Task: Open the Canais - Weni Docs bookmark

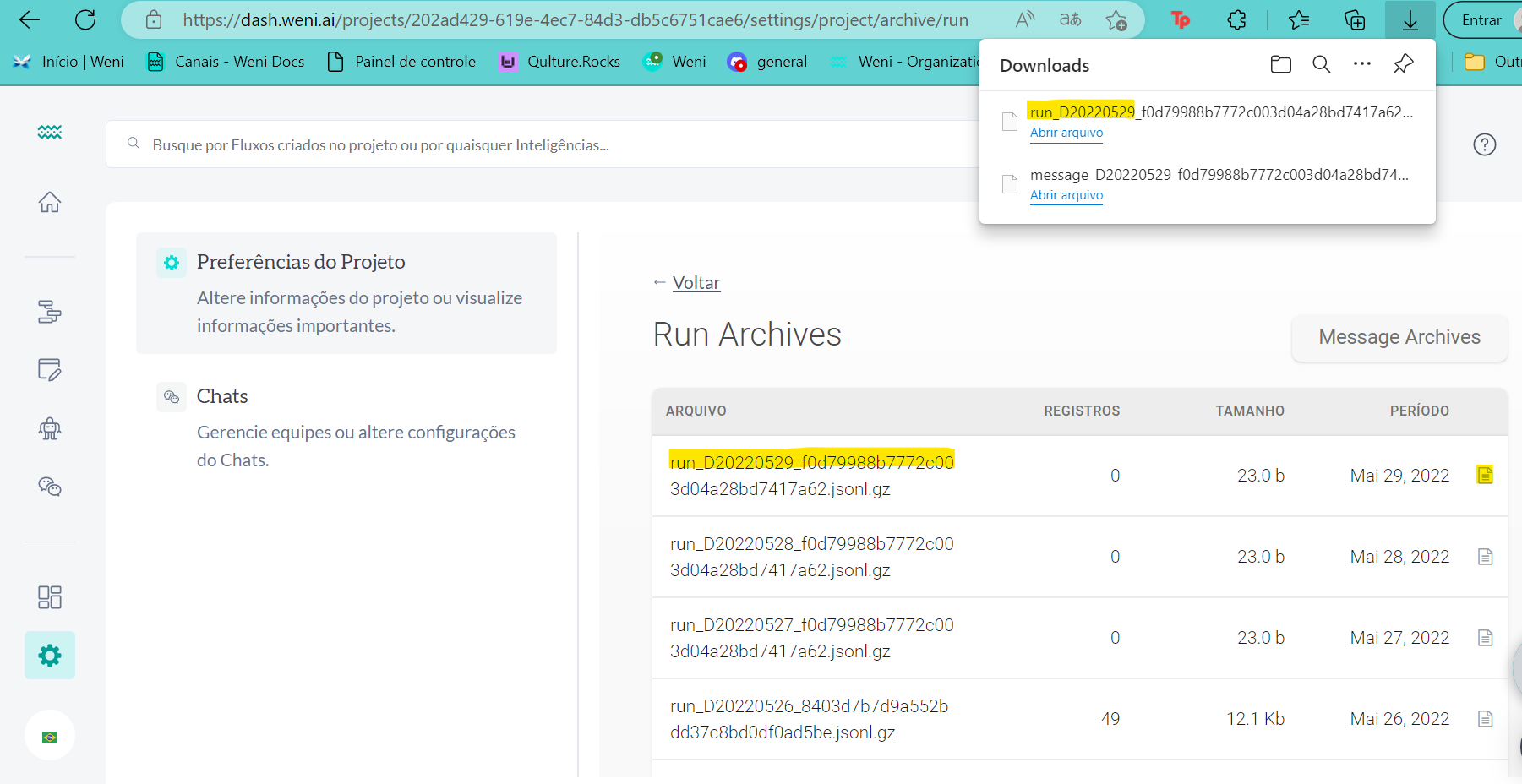Action: point(226,62)
